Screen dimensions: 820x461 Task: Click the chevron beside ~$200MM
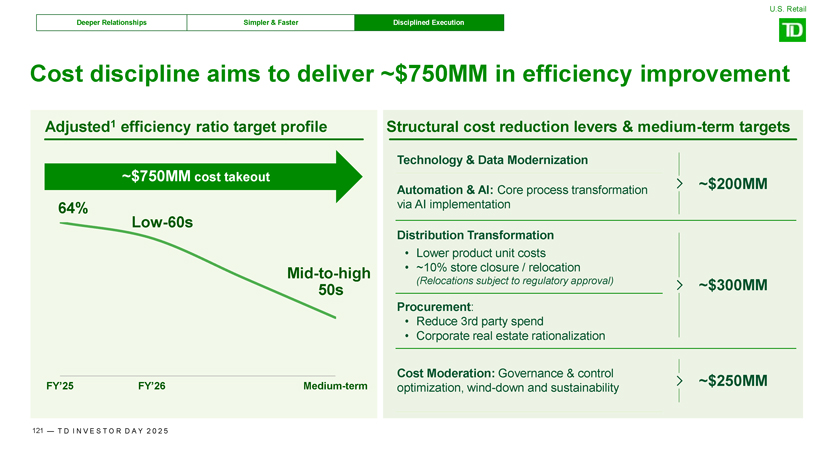click(x=680, y=183)
